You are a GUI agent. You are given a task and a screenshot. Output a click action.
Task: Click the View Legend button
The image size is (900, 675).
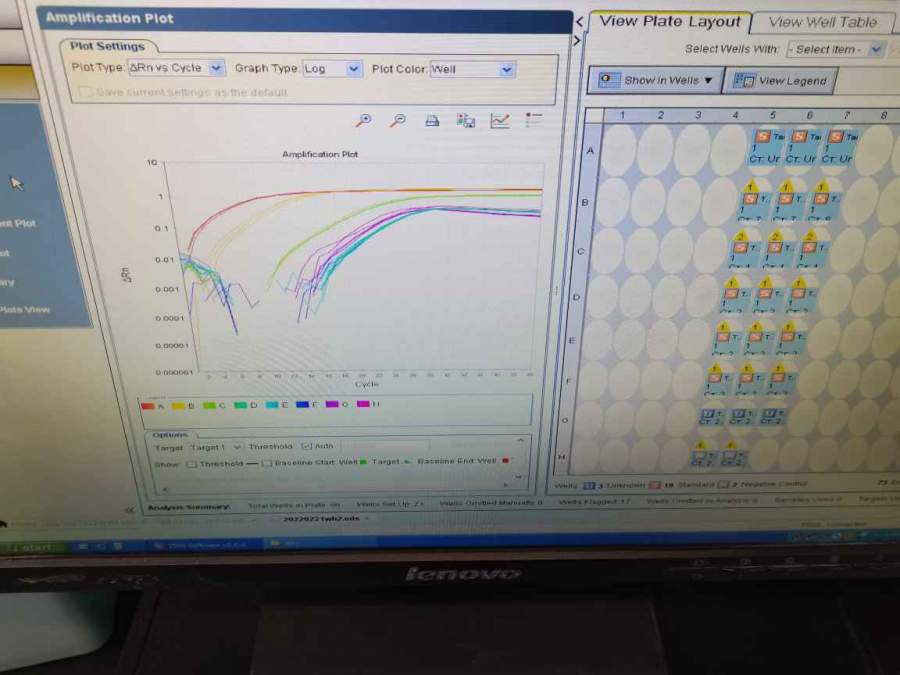[x=780, y=81]
